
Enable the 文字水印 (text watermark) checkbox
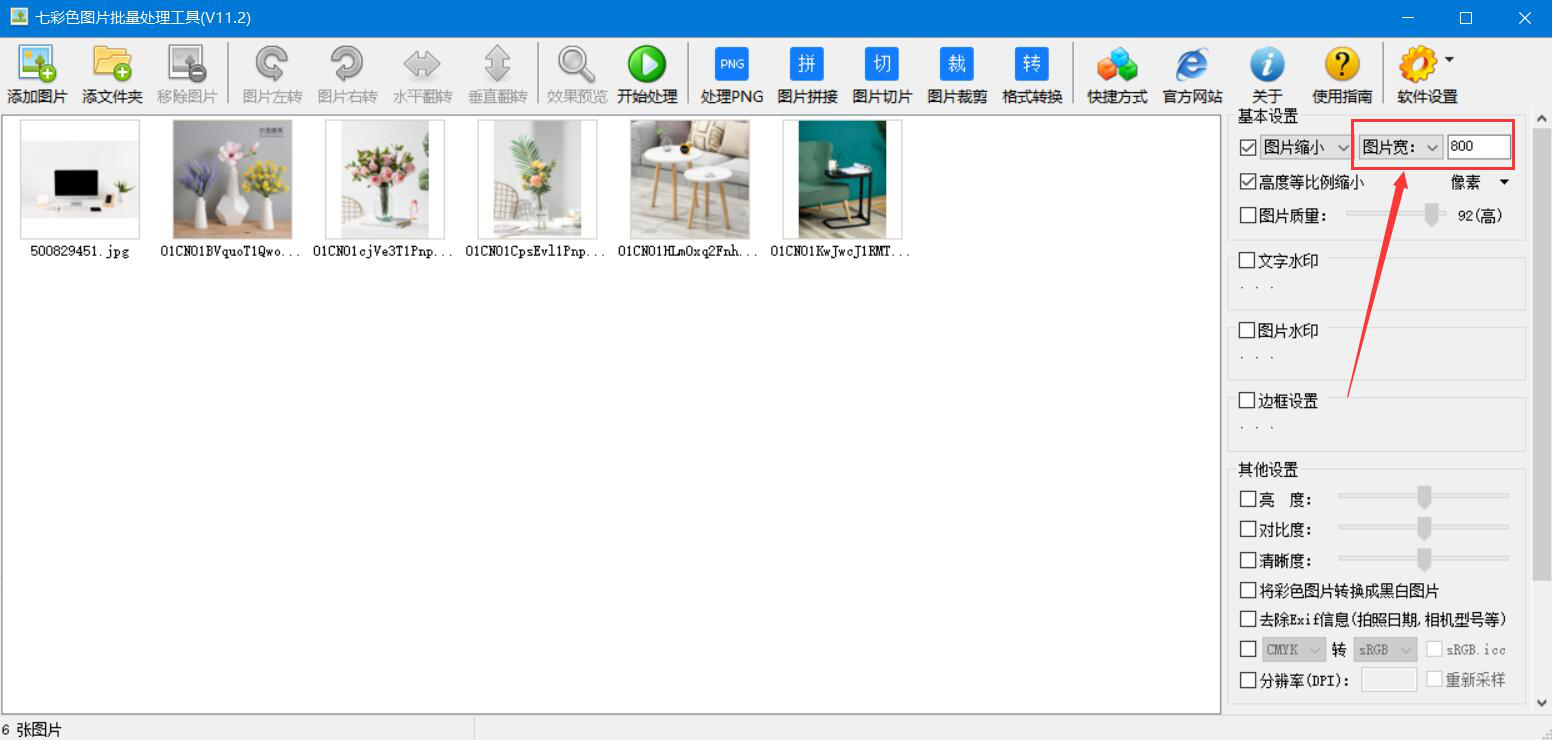tap(1247, 260)
